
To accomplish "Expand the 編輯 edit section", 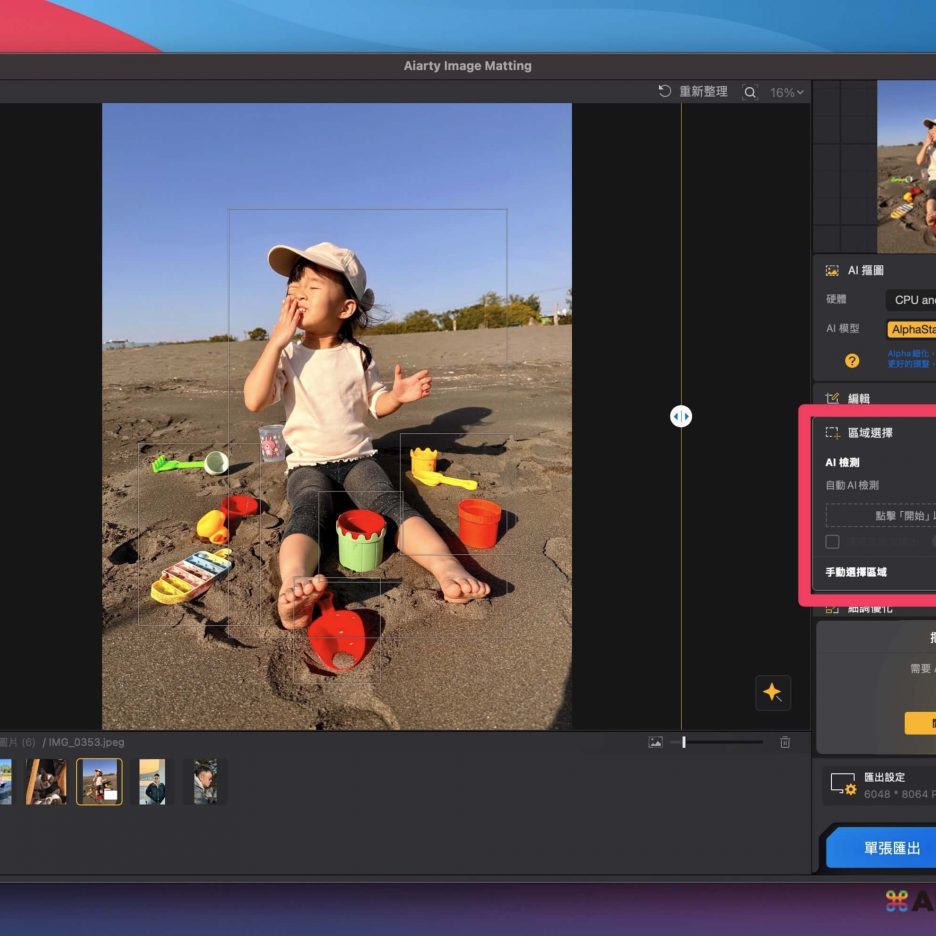I will [x=858, y=398].
